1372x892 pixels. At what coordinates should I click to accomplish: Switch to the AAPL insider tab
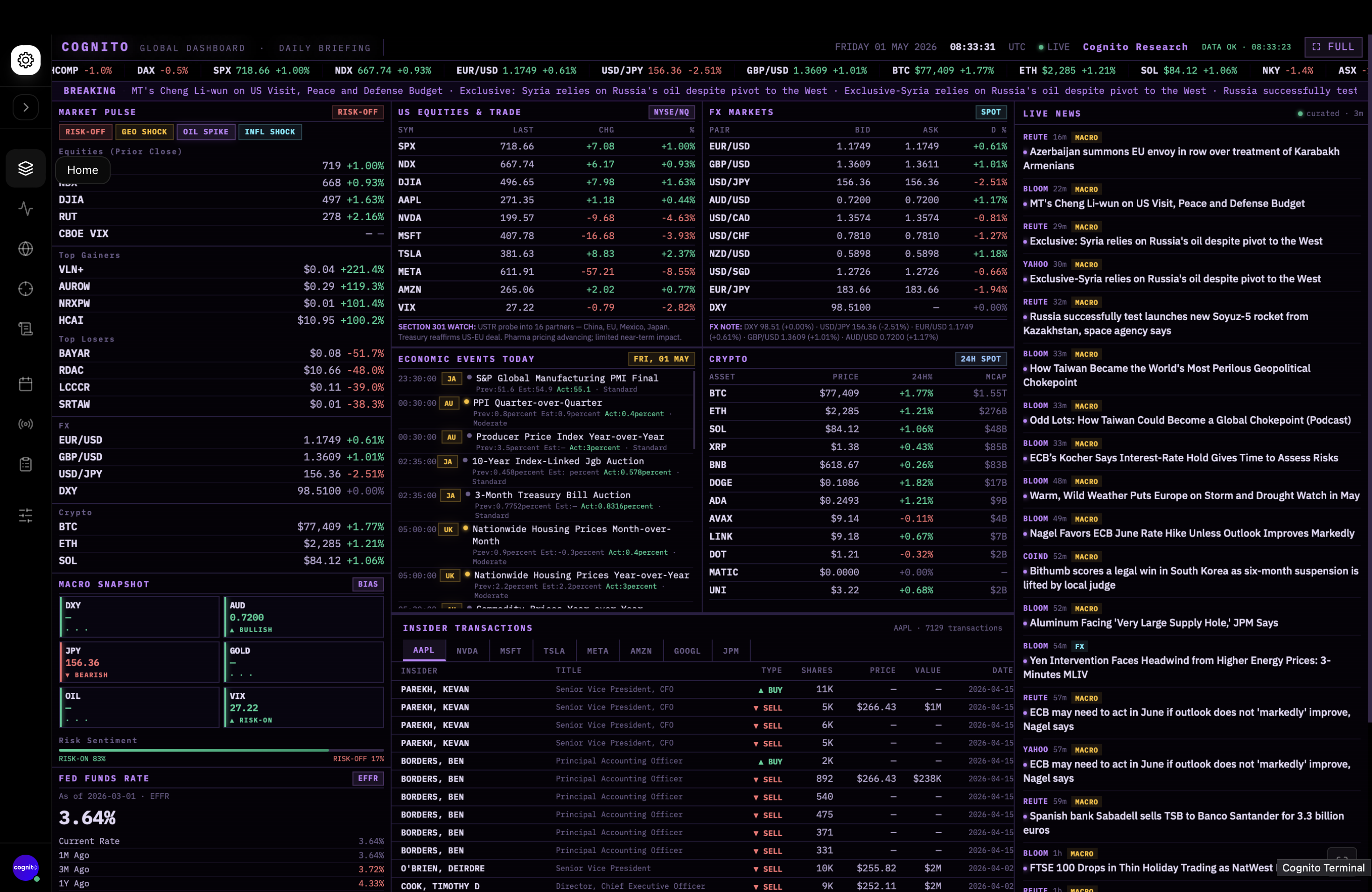[x=424, y=650]
